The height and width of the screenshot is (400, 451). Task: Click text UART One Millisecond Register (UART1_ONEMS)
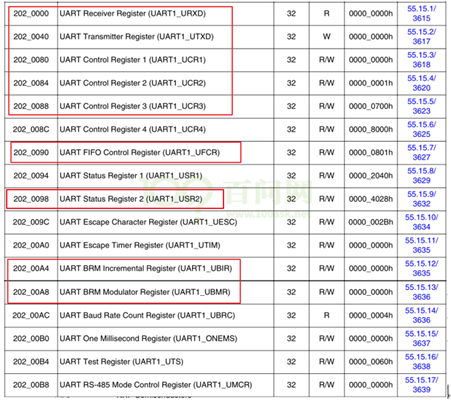point(148,338)
